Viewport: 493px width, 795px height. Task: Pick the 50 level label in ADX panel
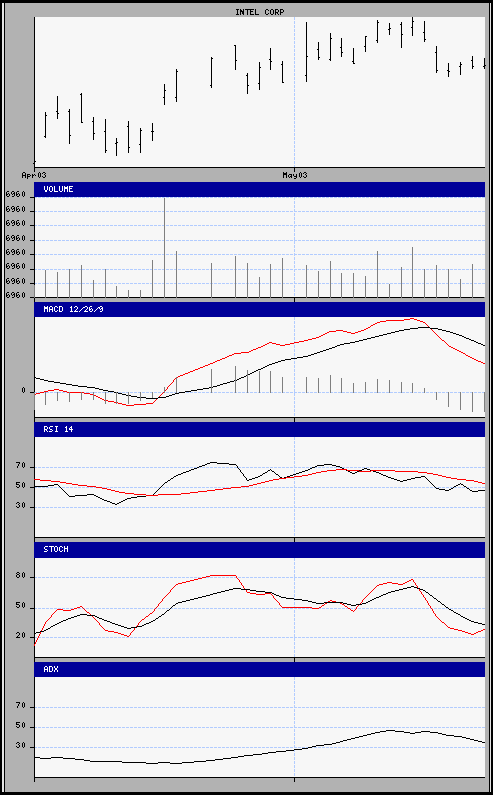click(21, 727)
